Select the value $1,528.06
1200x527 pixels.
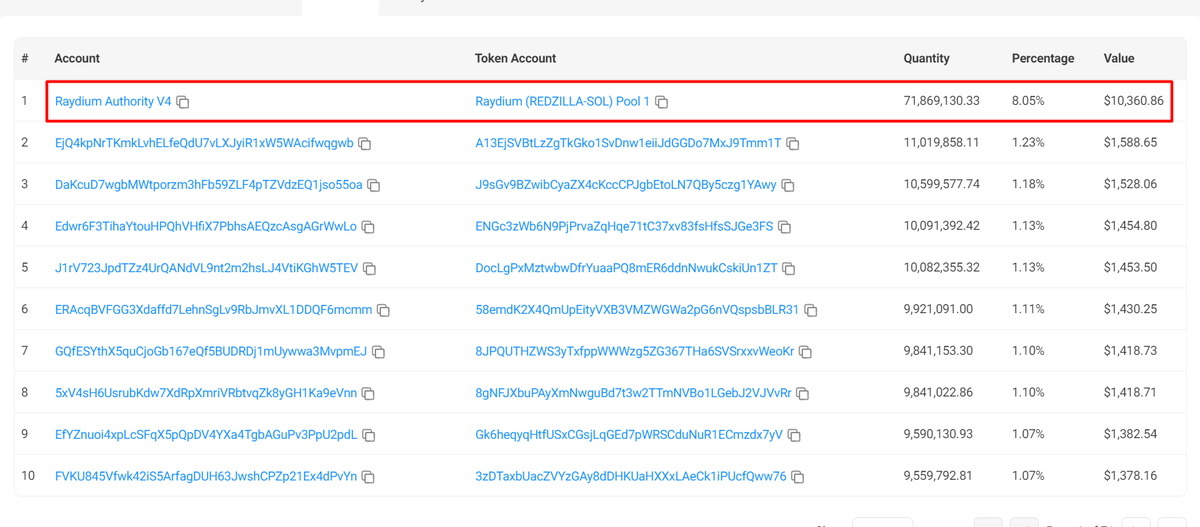coord(1130,185)
